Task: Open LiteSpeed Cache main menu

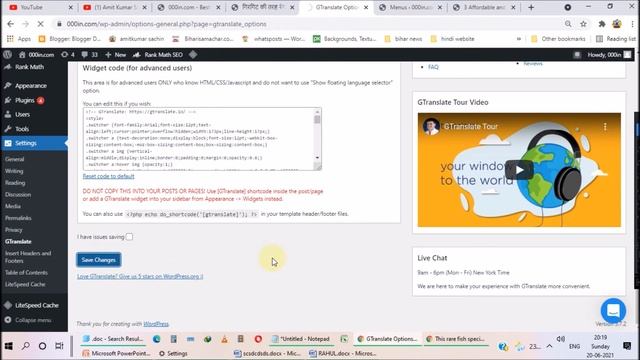Action: coord(37,305)
